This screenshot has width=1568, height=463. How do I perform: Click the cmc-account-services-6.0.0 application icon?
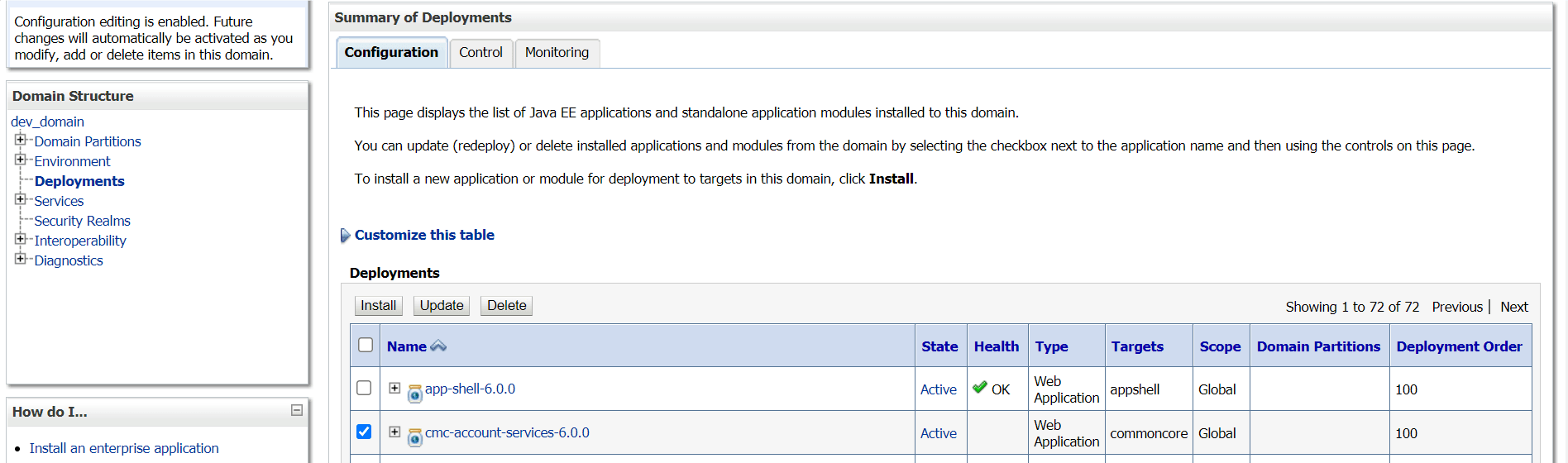click(x=415, y=437)
